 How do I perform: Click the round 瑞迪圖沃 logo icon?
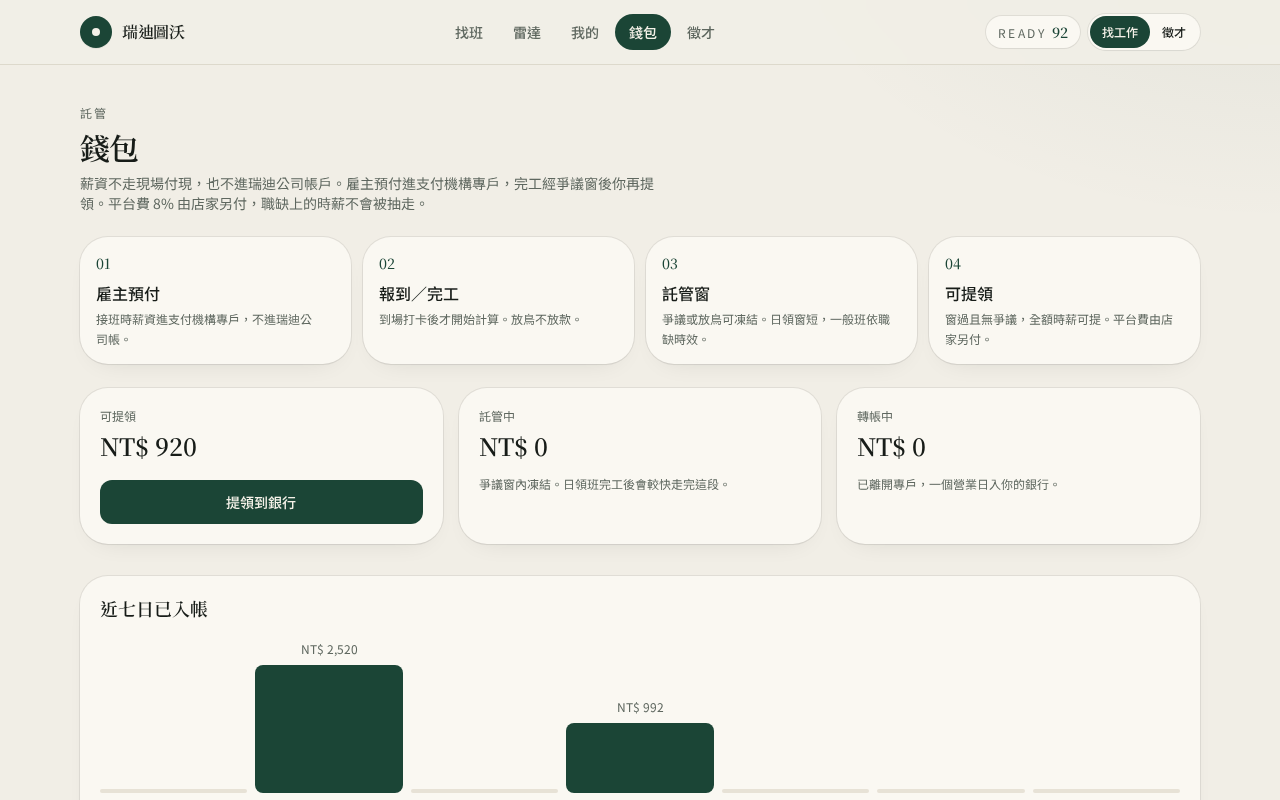click(96, 32)
